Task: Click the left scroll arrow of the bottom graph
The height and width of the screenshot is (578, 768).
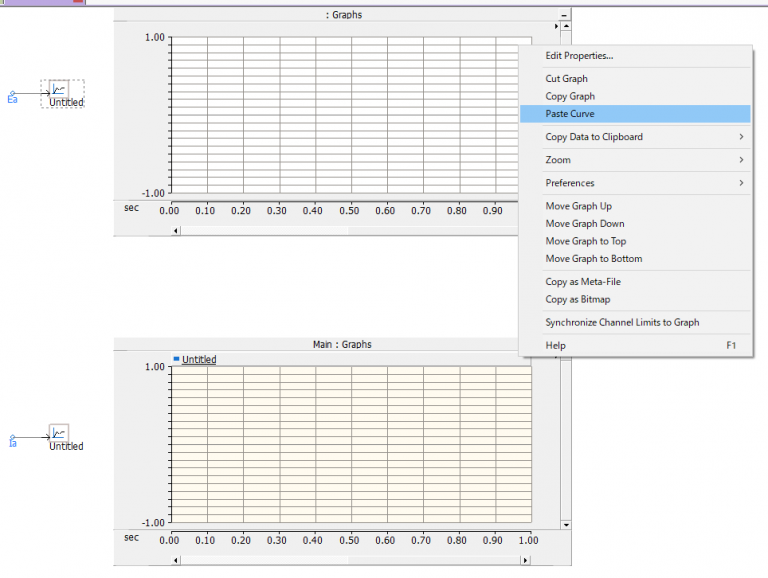Action: [177, 559]
